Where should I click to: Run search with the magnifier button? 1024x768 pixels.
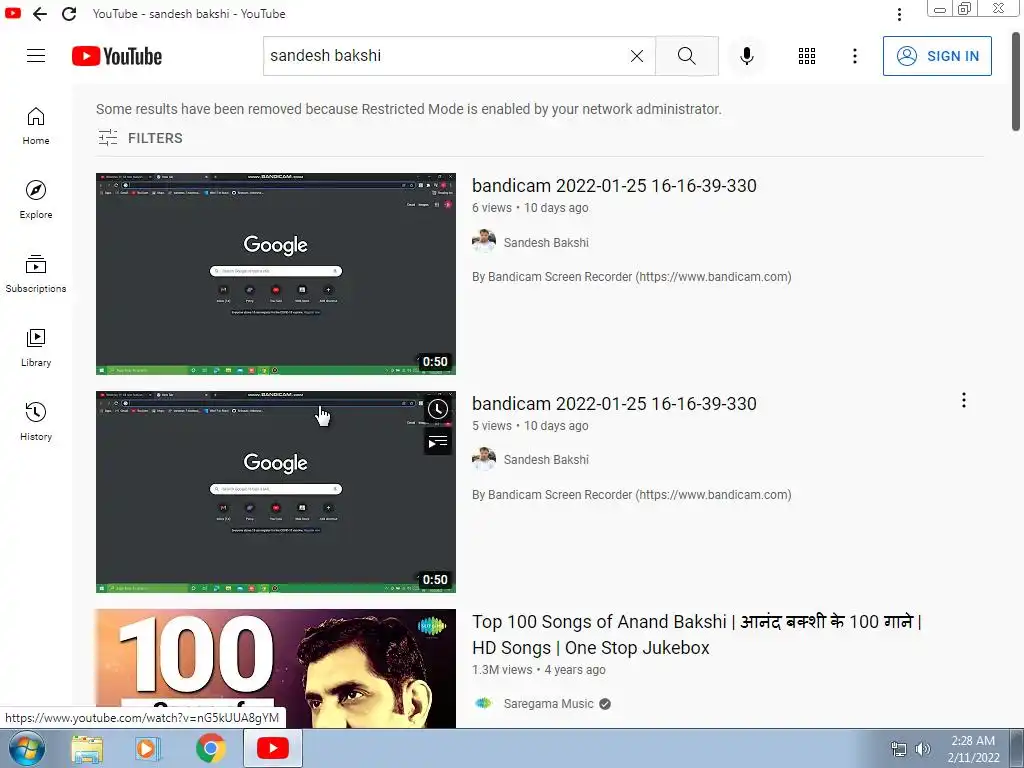[686, 56]
